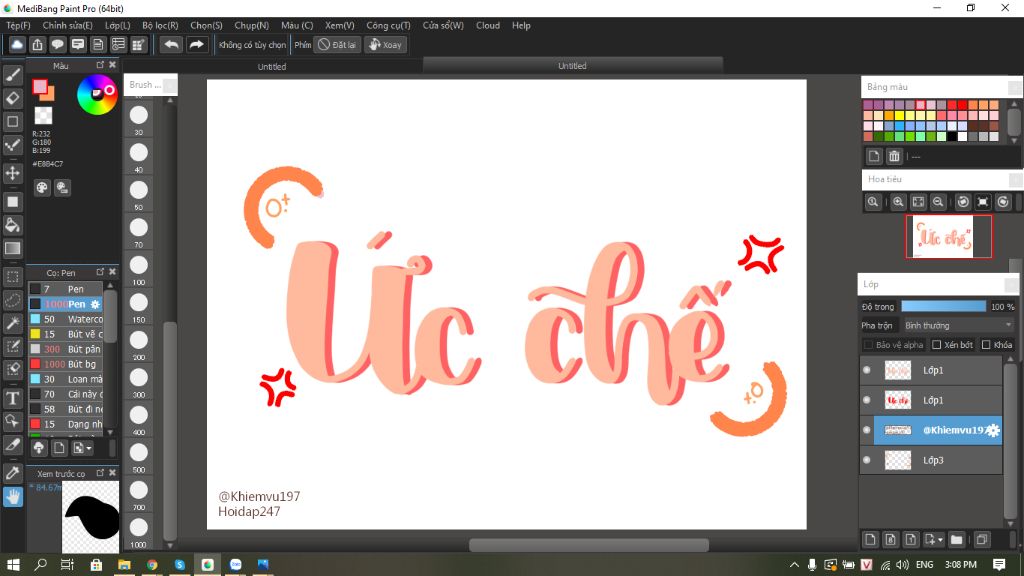
Task: Click the taskbar volume icon
Action: pos(903,564)
